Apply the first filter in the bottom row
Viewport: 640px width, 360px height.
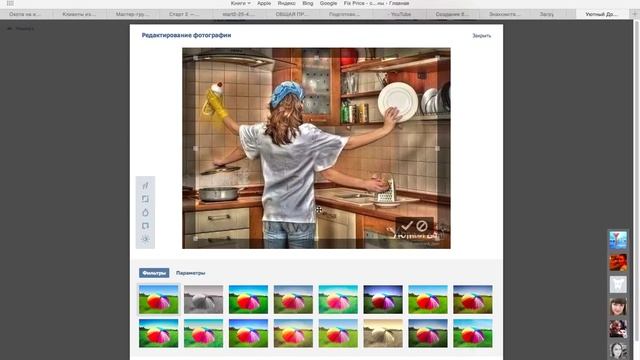(x=158, y=333)
